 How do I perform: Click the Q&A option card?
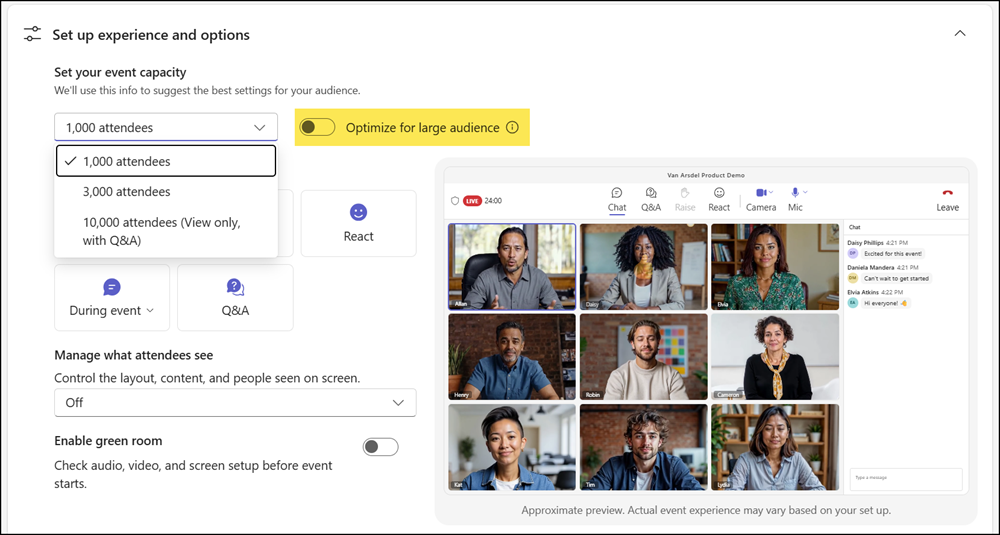pos(235,298)
